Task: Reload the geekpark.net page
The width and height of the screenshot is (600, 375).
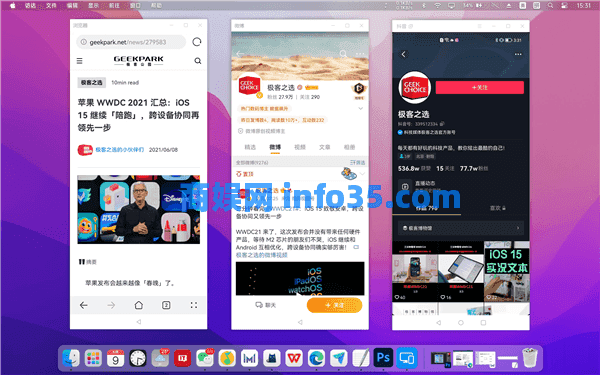Action: tap(197, 42)
